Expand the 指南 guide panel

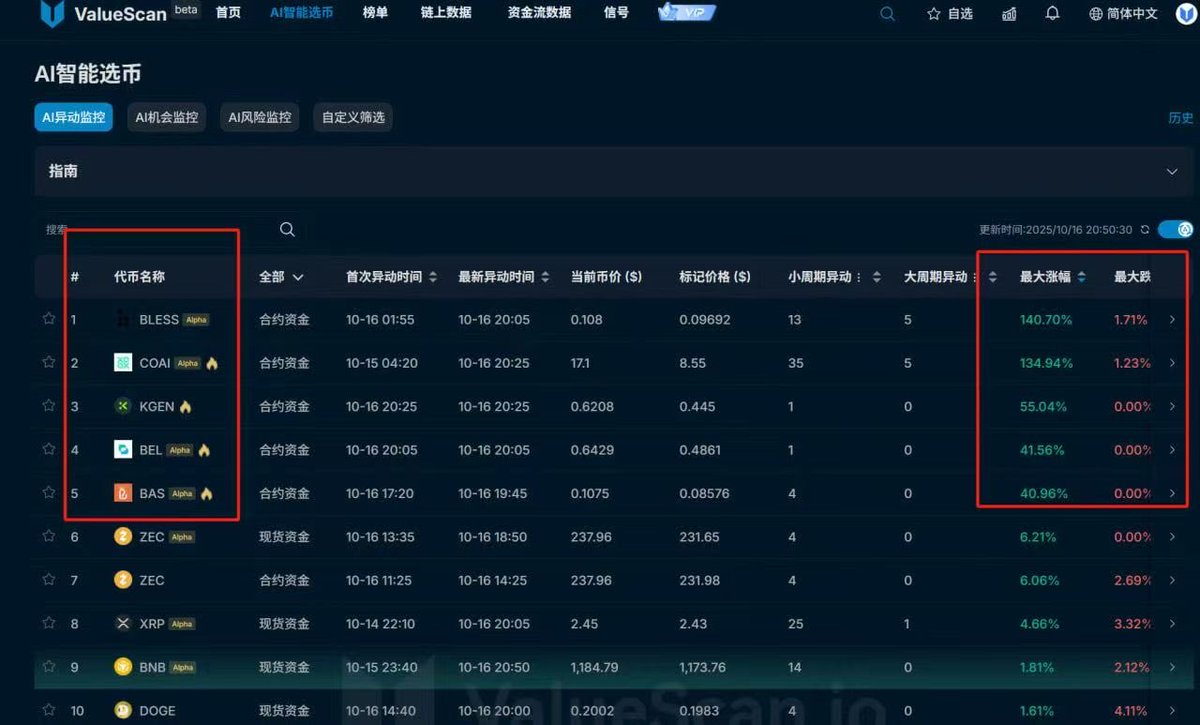[x=1172, y=171]
